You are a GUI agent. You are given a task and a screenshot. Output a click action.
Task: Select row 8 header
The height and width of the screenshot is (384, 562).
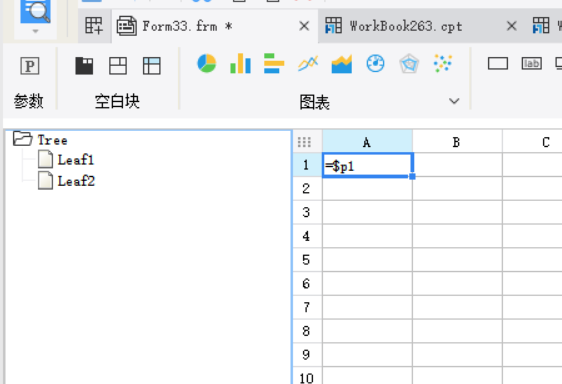coord(307,331)
